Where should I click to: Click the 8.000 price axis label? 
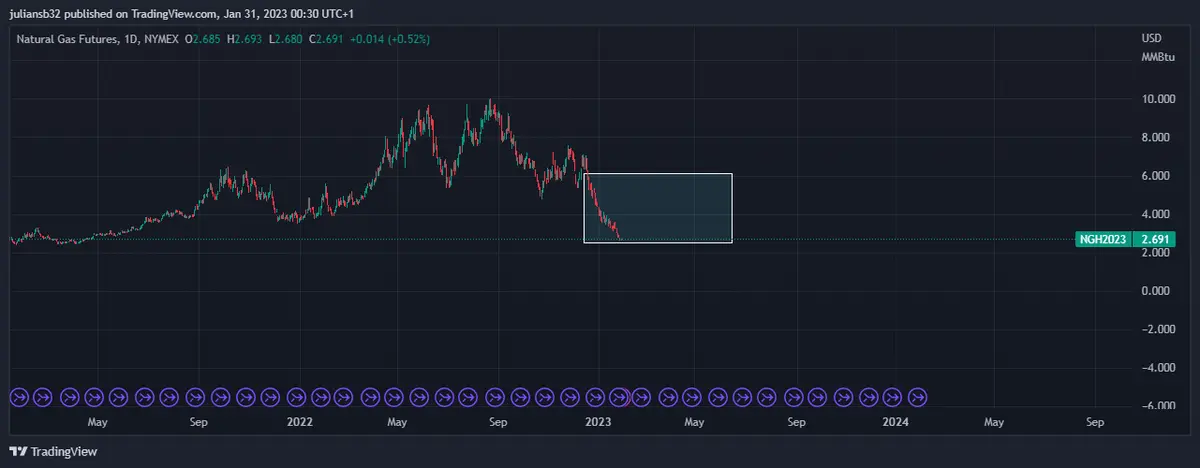pyautogui.click(x=1158, y=137)
